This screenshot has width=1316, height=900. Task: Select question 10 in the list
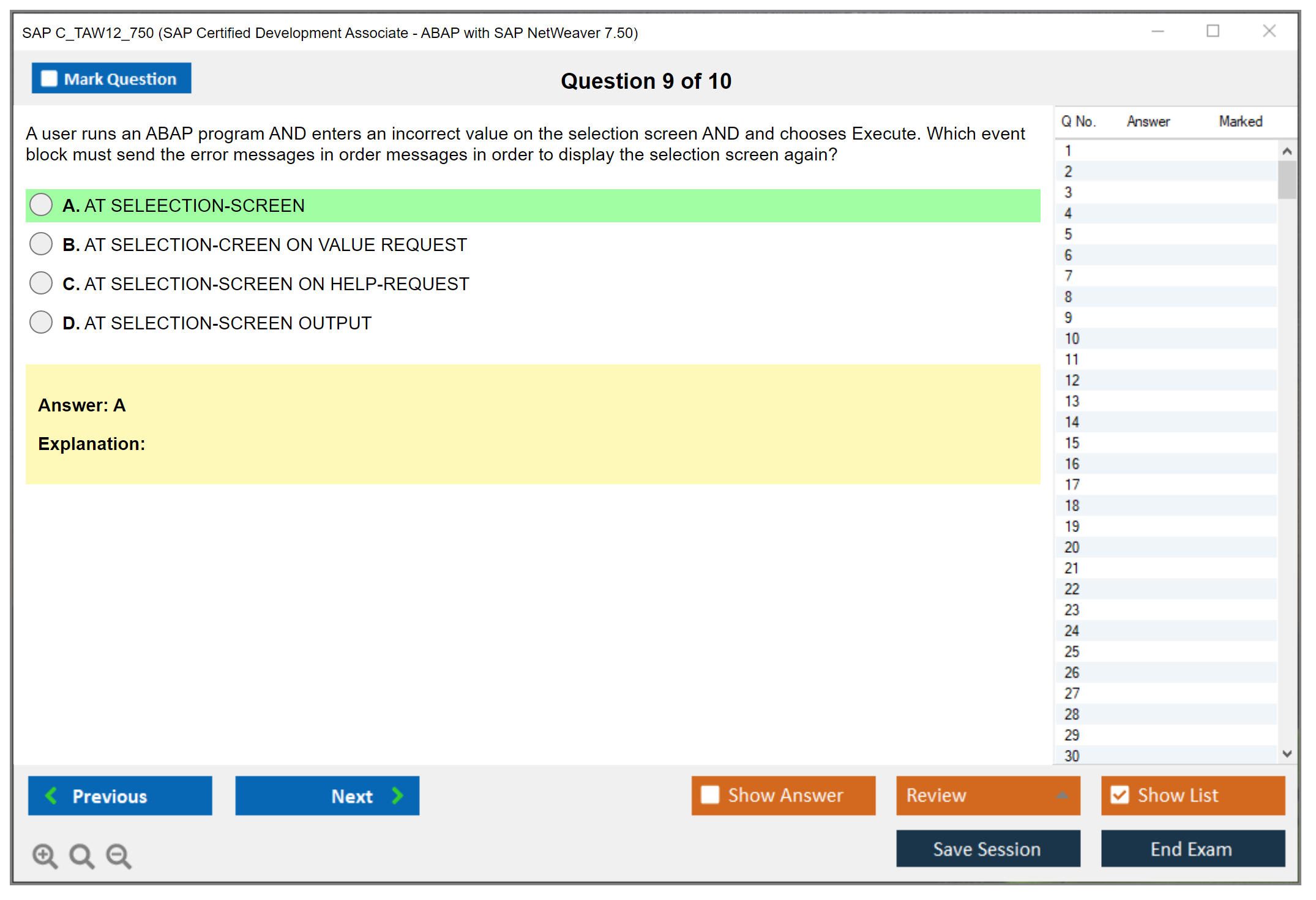tap(1072, 339)
